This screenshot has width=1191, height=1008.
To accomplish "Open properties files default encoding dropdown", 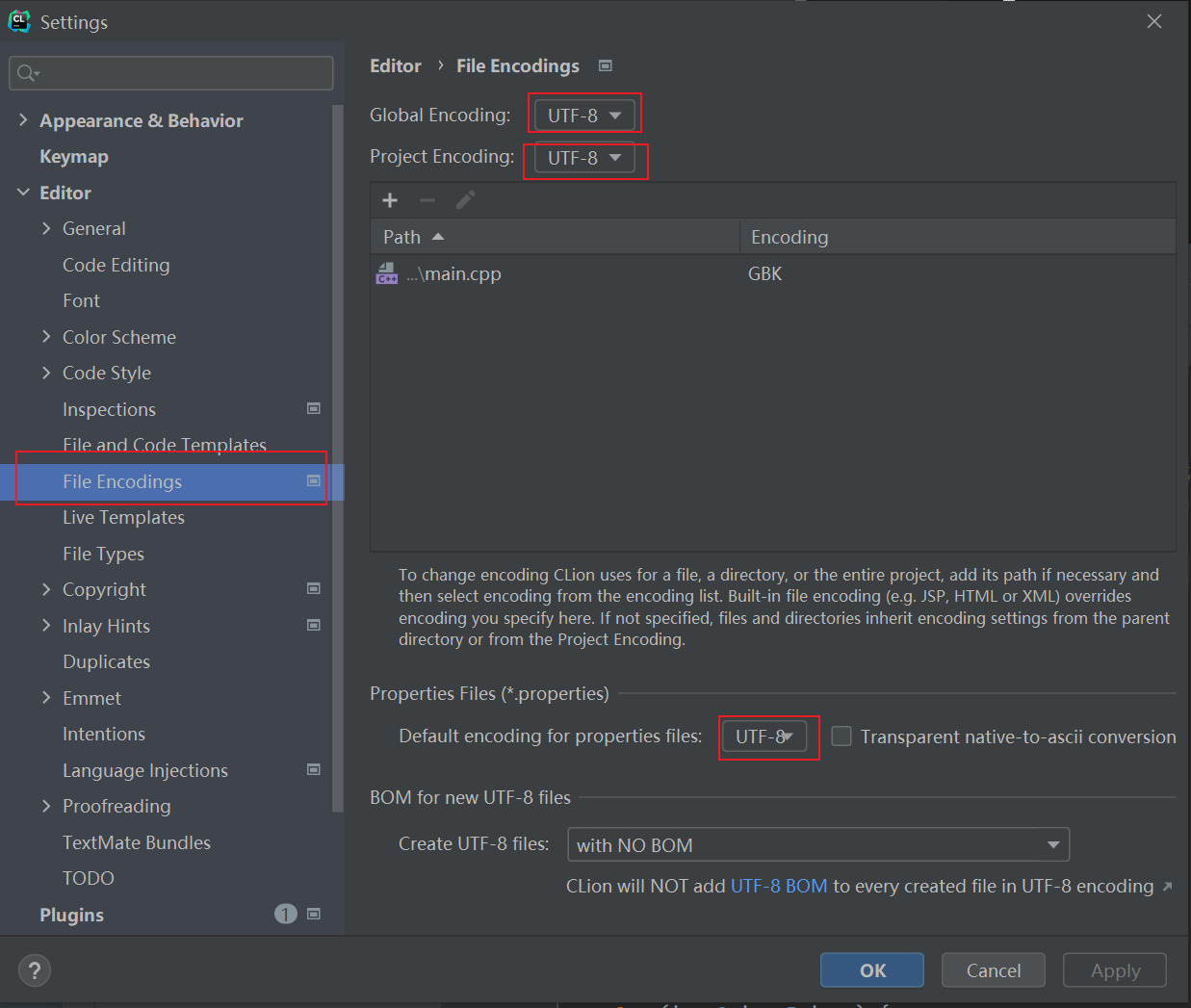I will pyautogui.click(x=764, y=737).
